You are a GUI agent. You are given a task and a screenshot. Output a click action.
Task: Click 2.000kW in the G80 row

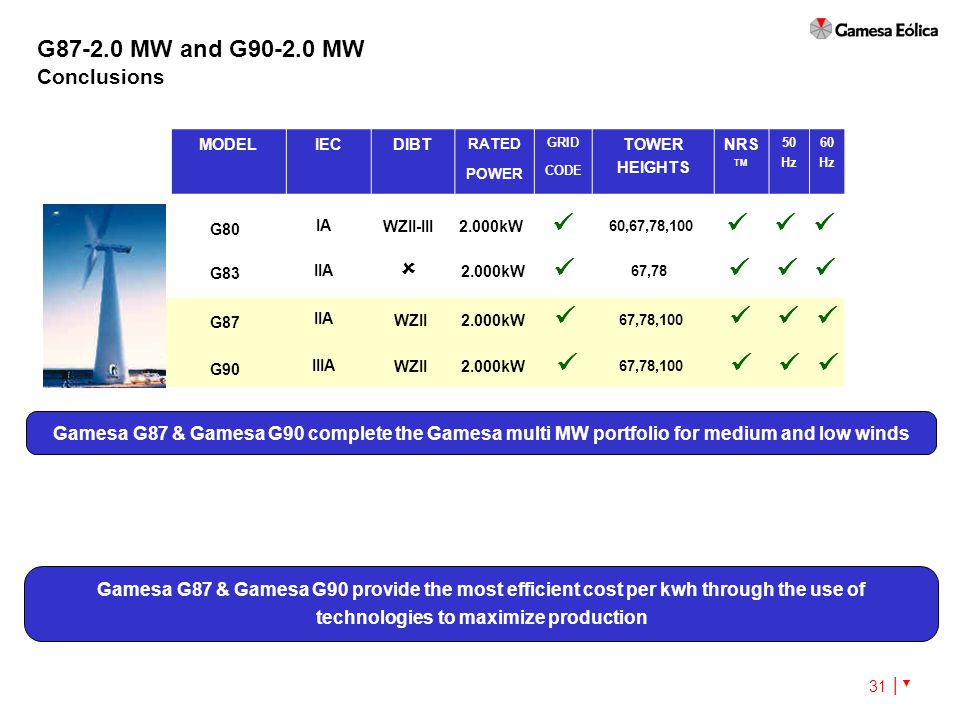[x=491, y=226]
